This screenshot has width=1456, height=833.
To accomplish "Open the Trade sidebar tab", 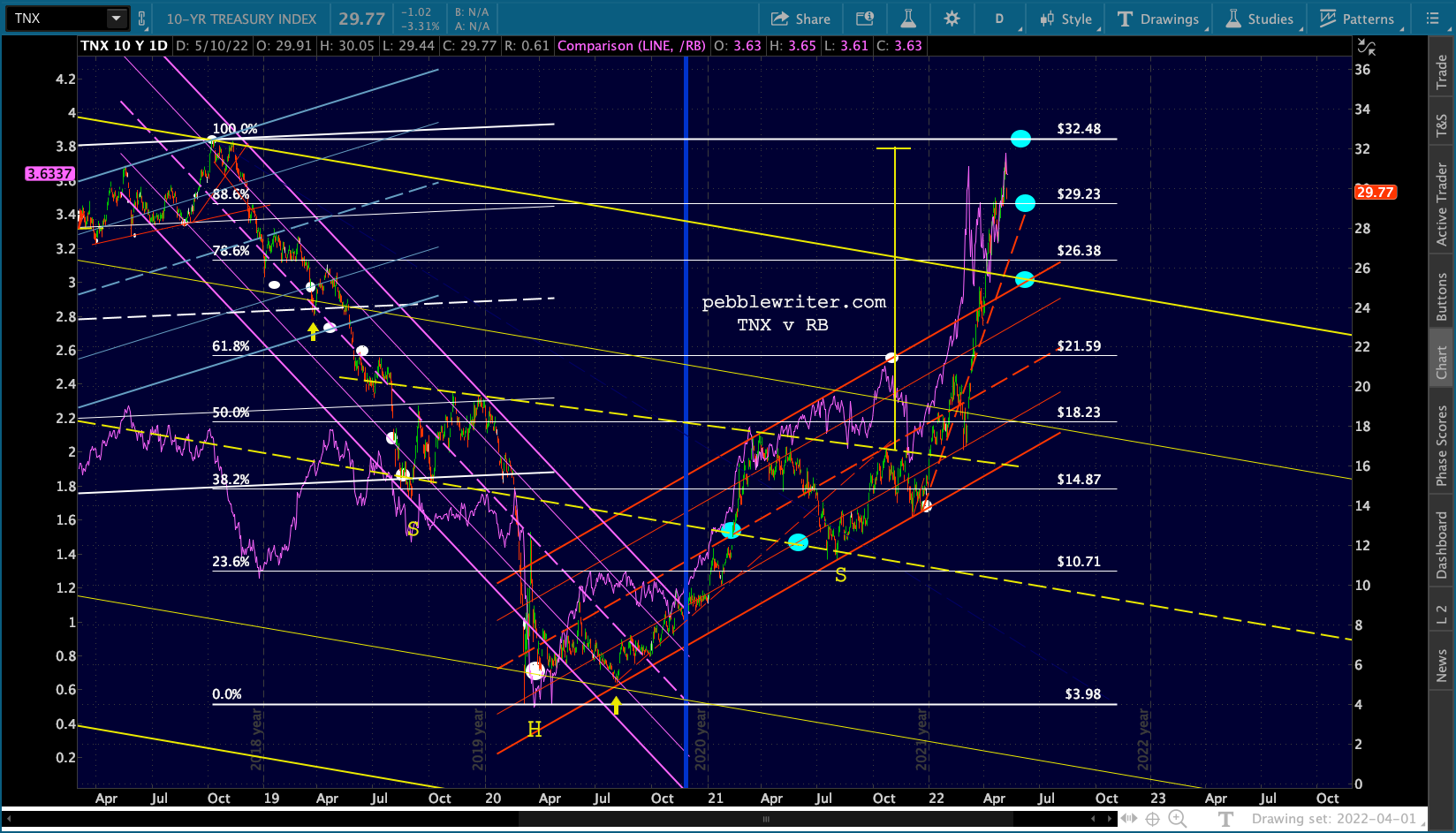I will click(1442, 72).
